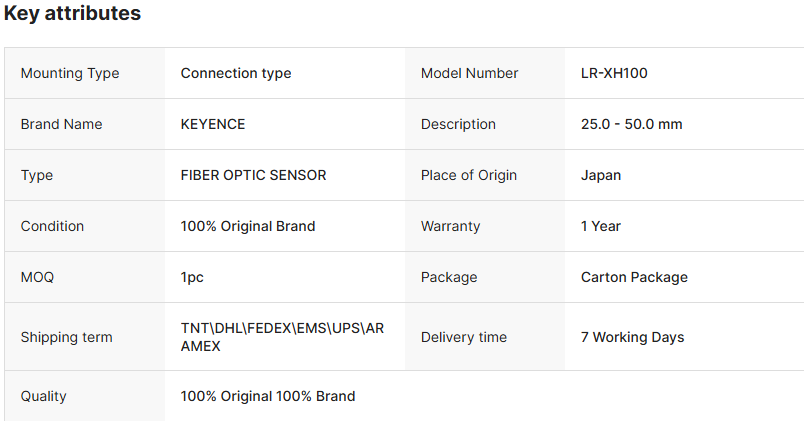The image size is (804, 421).
Task: Select the 7 Working Days value
Action: (632, 337)
